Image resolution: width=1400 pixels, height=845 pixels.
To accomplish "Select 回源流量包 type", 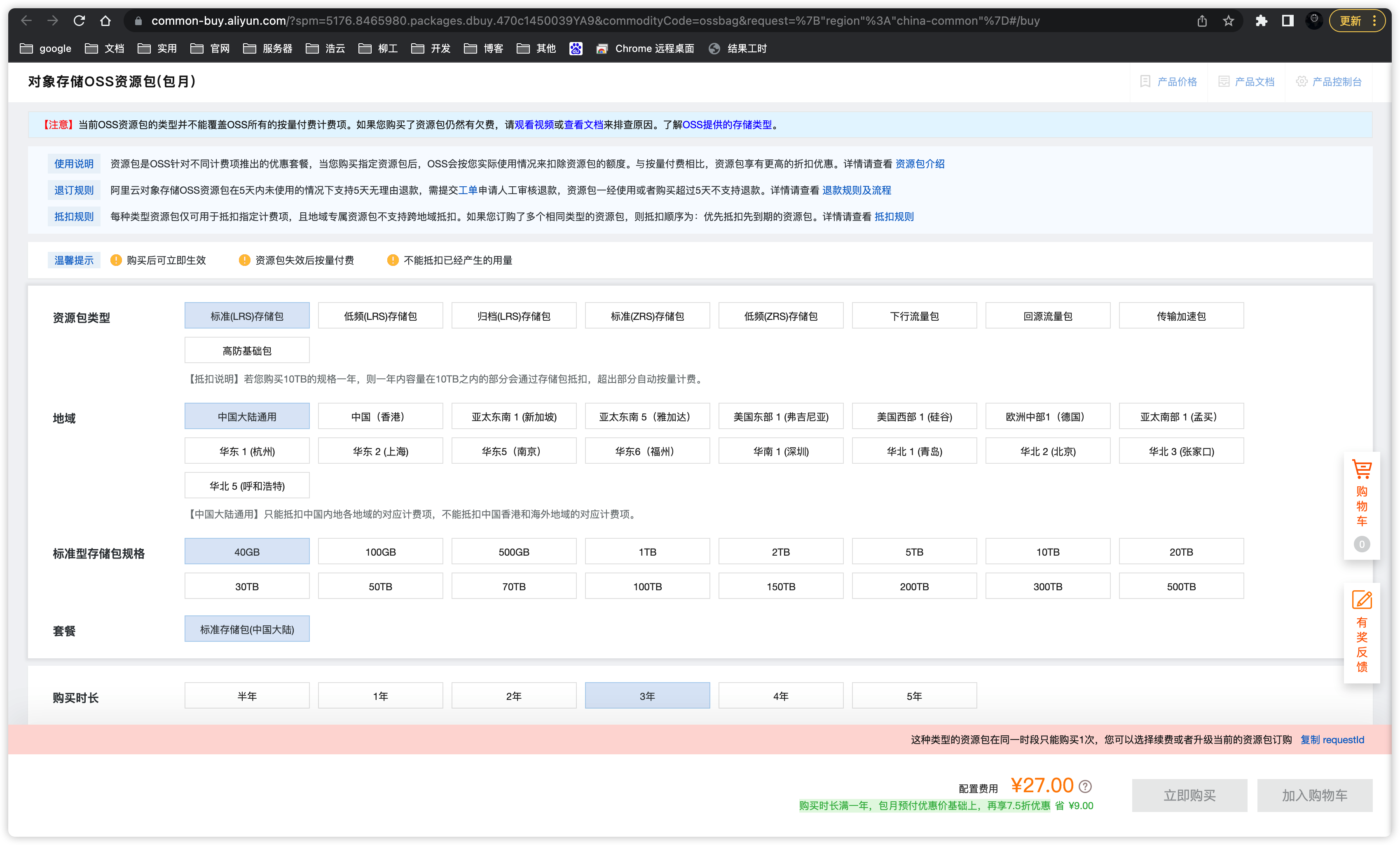I will click(1048, 316).
